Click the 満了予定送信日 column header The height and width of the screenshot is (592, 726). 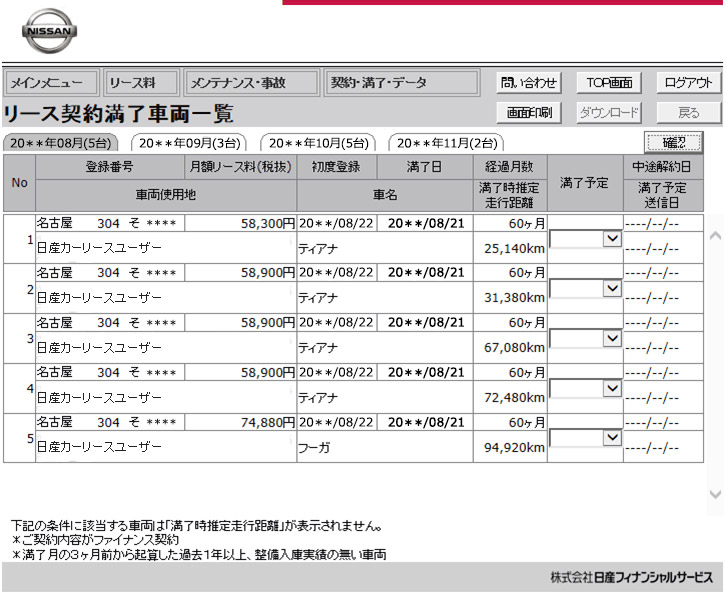(x=663, y=195)
